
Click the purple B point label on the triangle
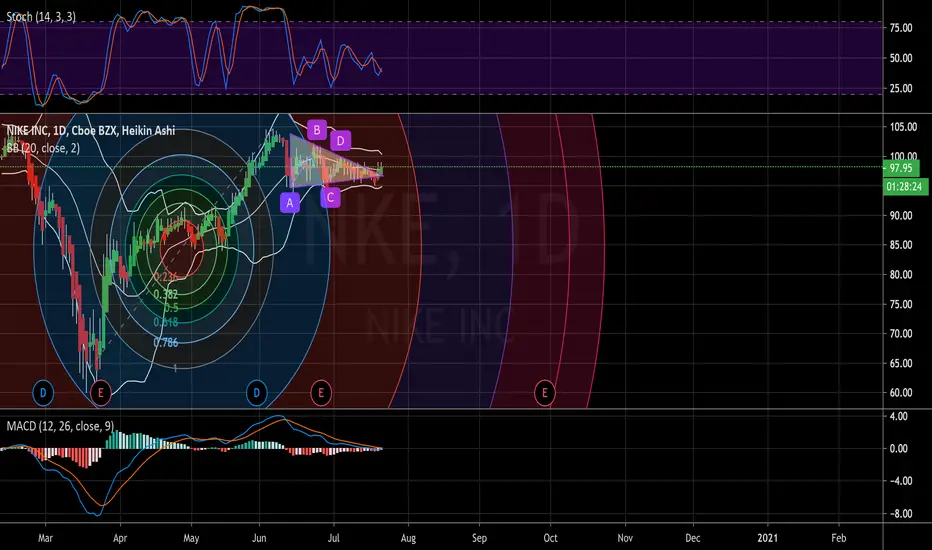(317, 130)
